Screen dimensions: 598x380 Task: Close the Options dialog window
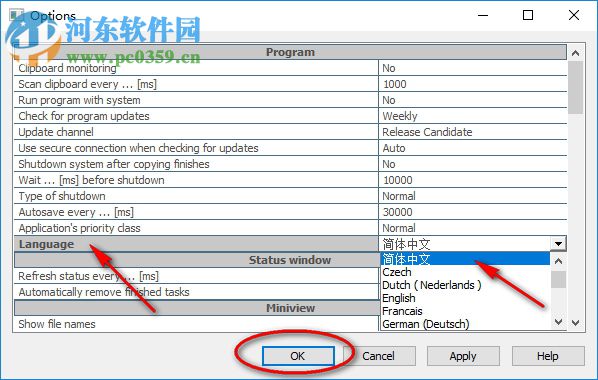(574, 15)
